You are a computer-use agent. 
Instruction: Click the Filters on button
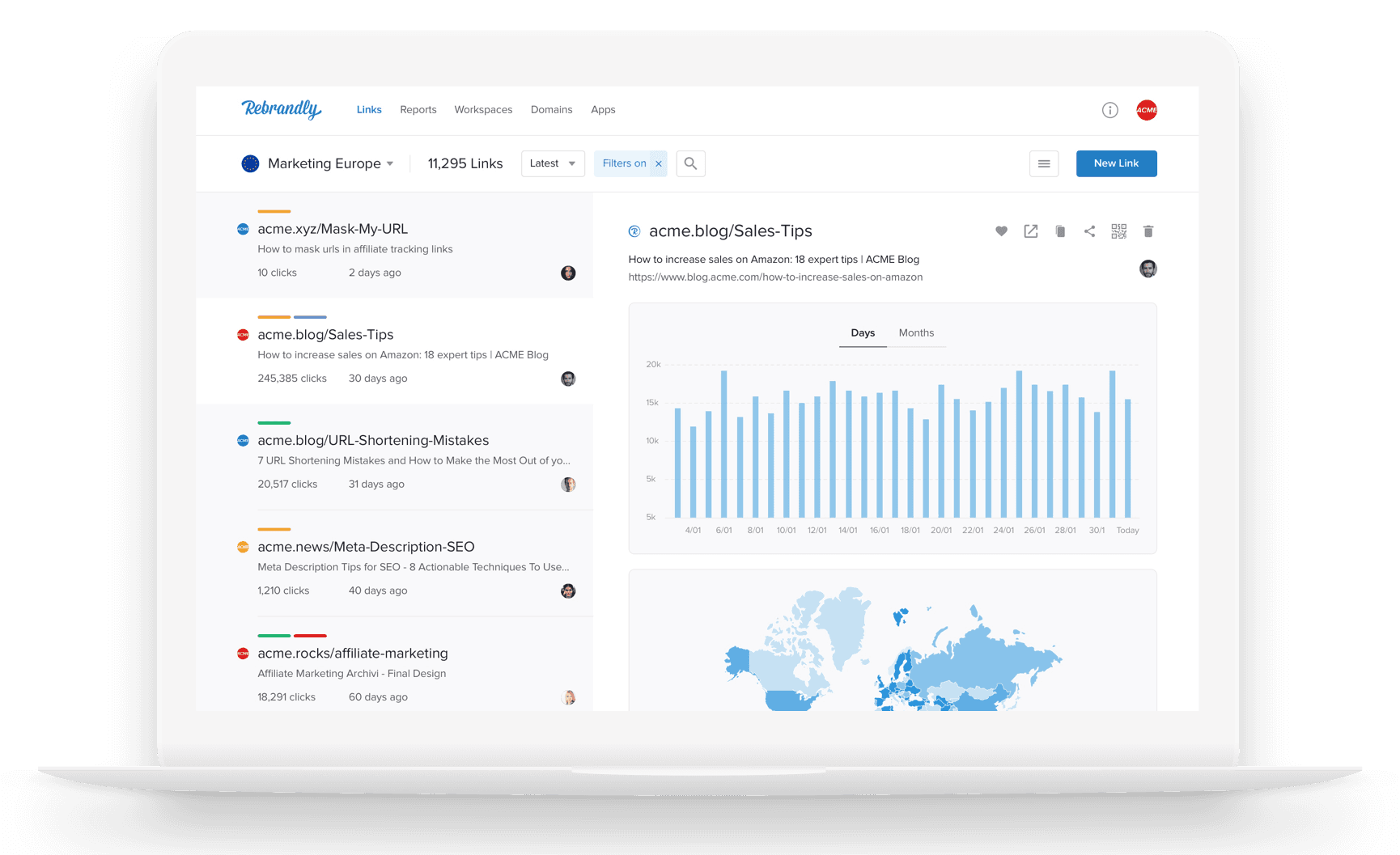624,163
